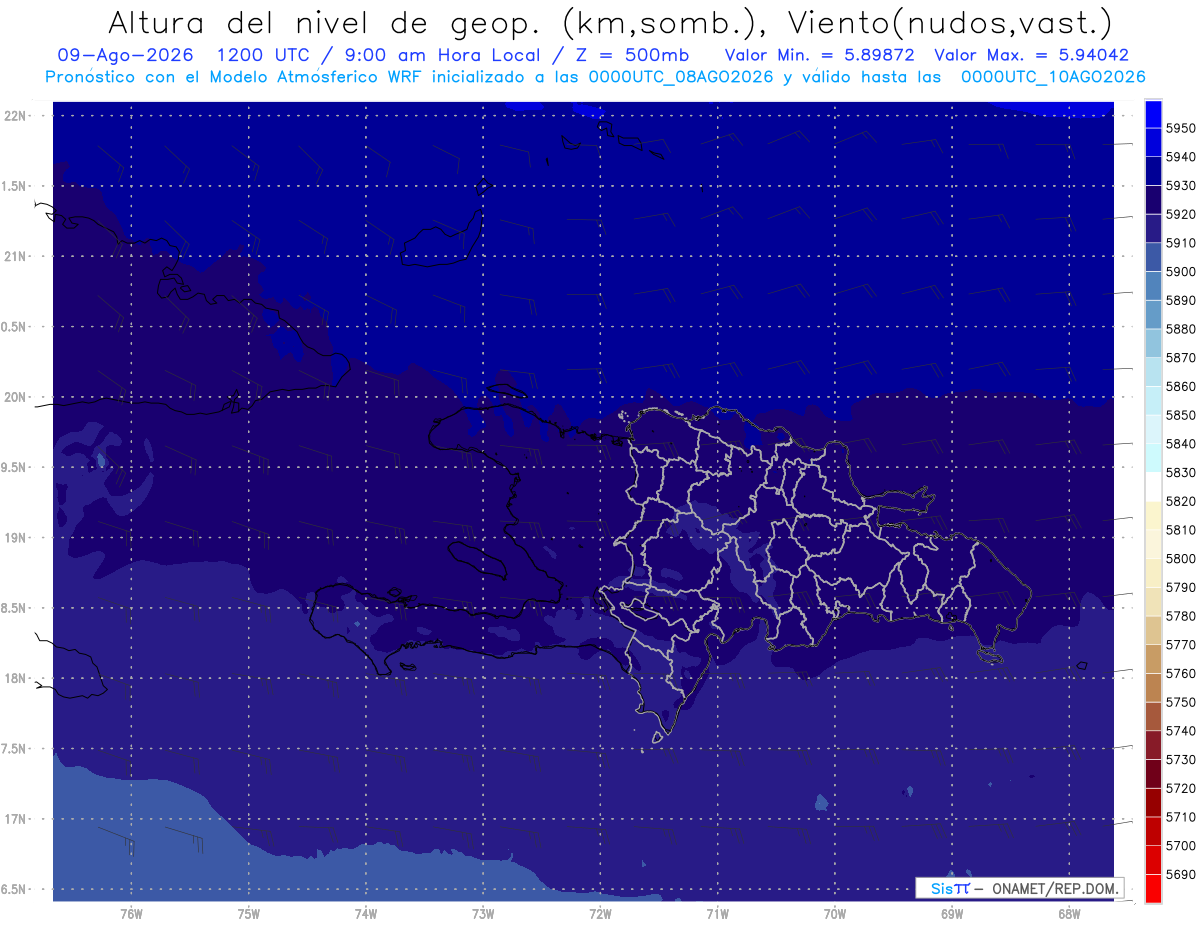Click the 'Valor Max. = 5.94042' text

(x=1031, y=56)
